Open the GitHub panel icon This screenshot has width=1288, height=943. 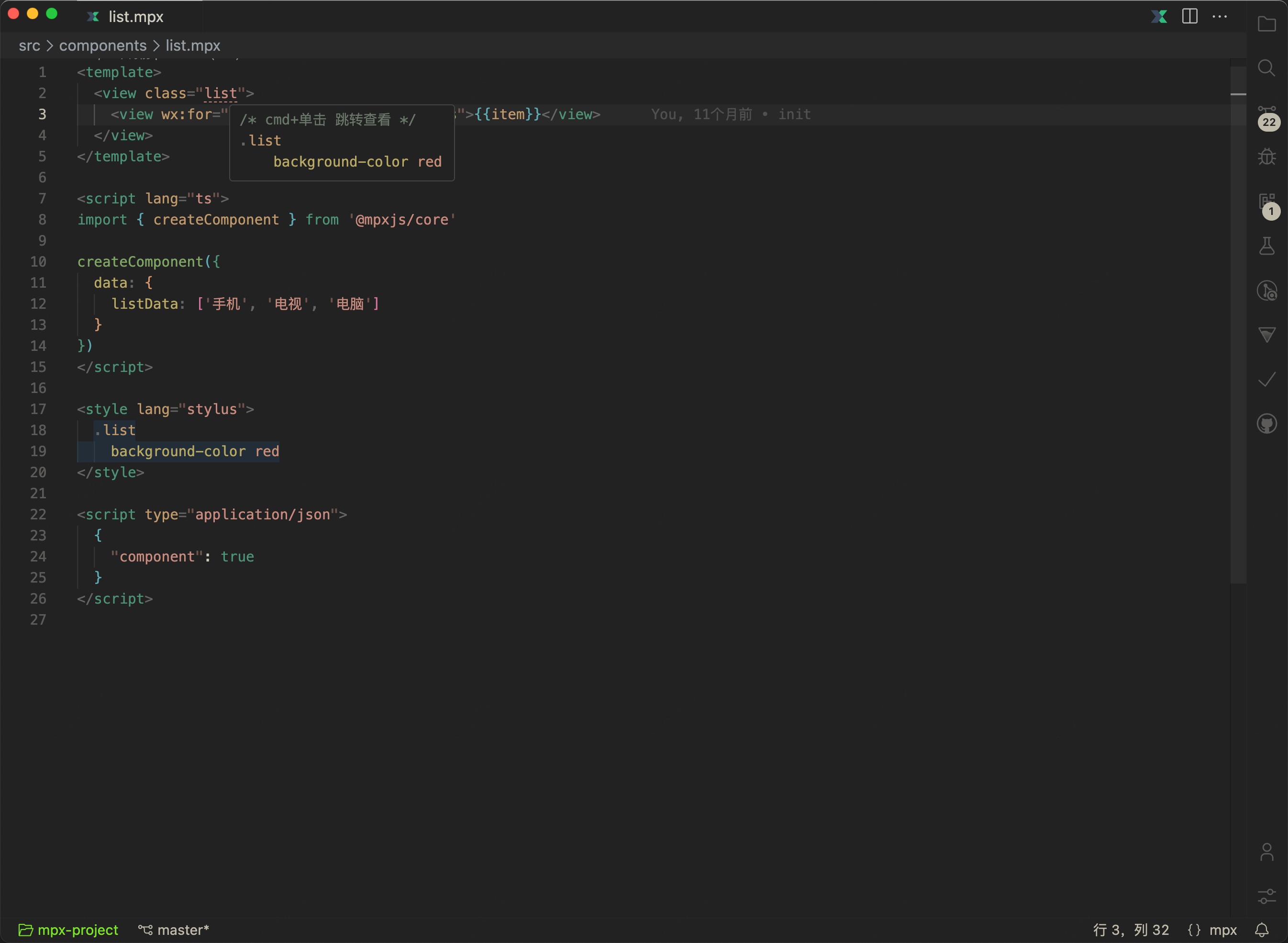(x=1266, y=424)
